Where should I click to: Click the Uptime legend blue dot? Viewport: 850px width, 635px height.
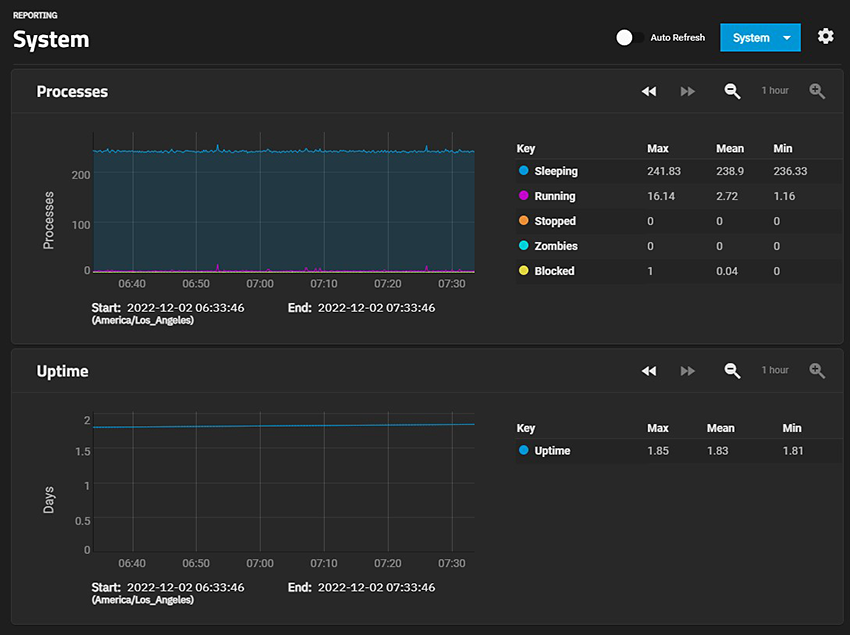[524, 450]
